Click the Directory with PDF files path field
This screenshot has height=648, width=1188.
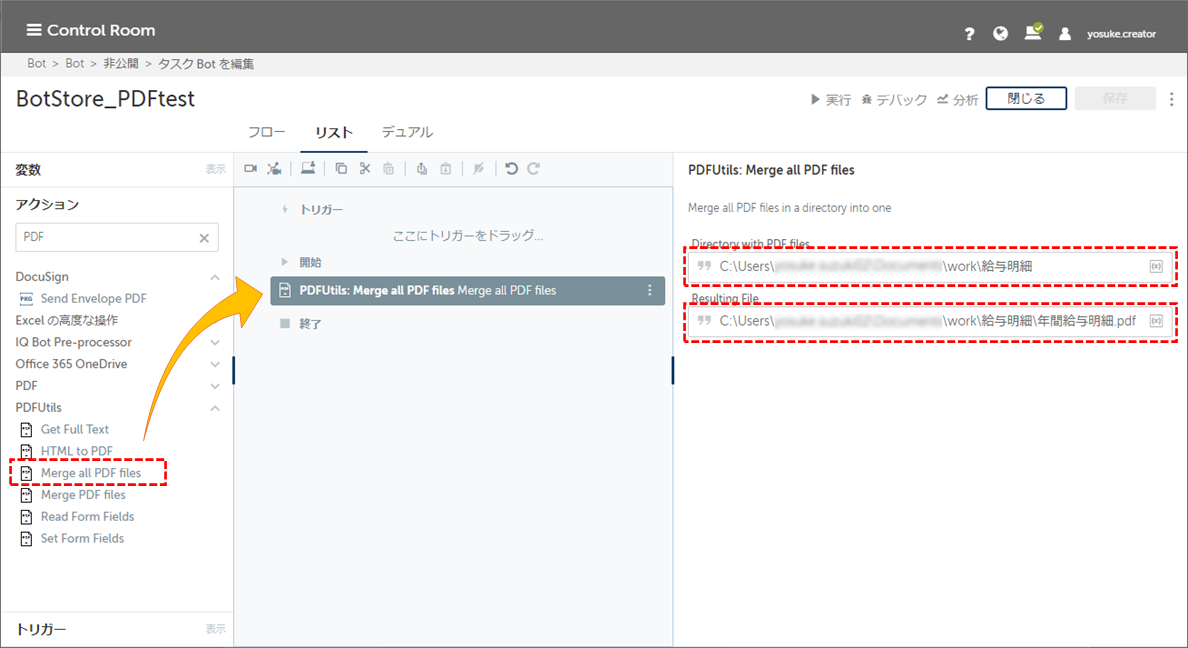click(930, 266)
